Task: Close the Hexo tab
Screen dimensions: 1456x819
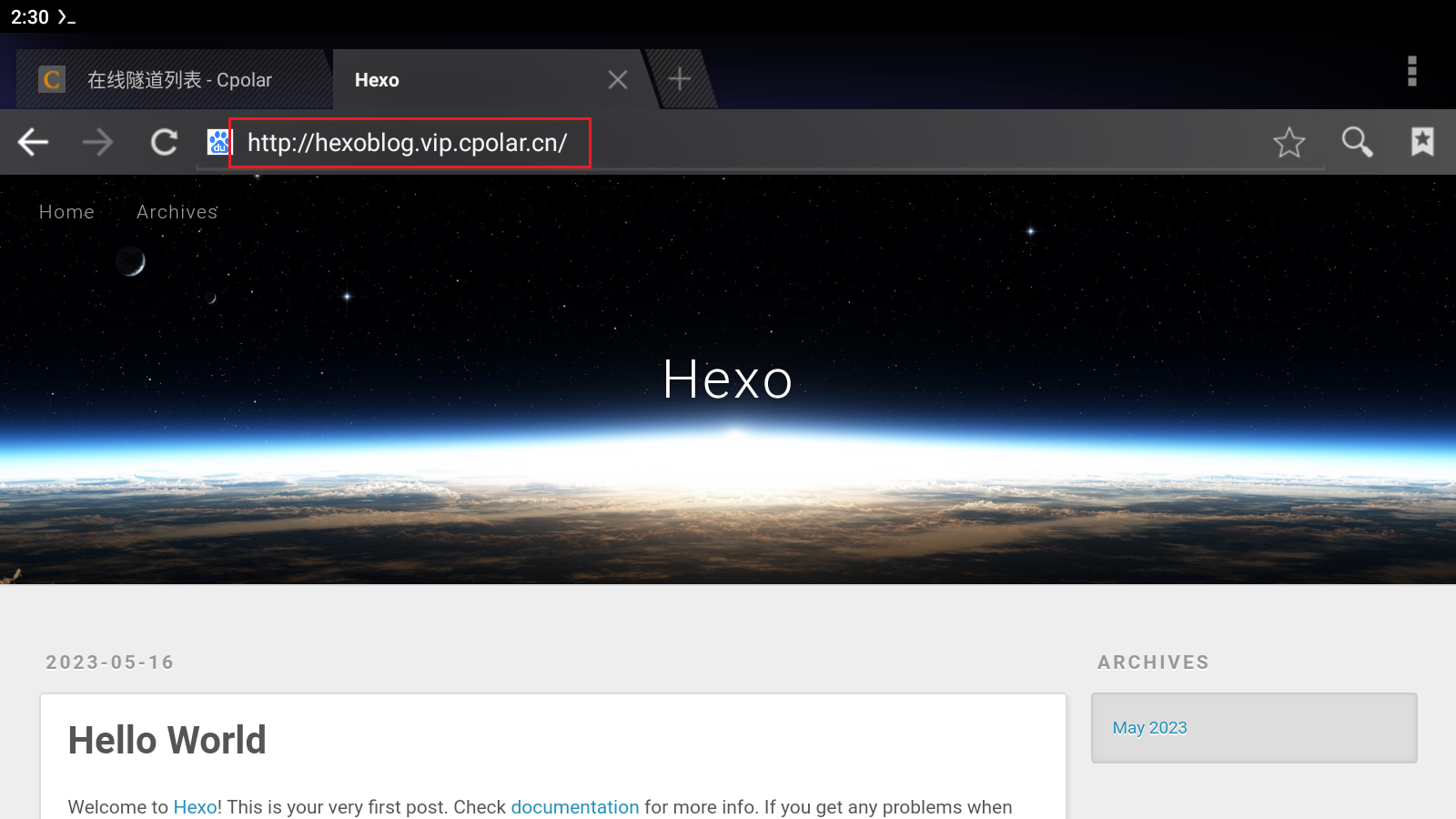Action: point(618,80)
